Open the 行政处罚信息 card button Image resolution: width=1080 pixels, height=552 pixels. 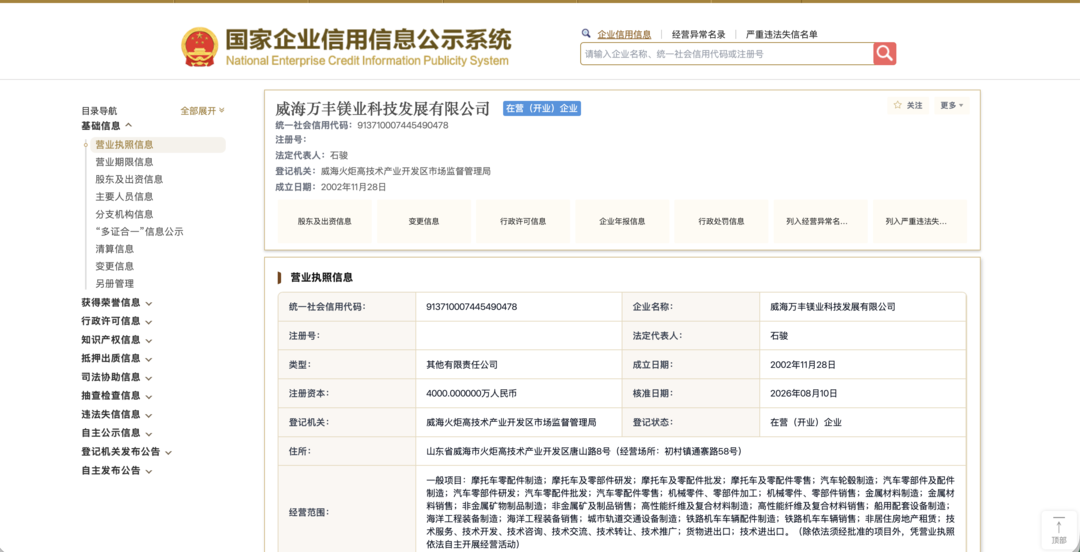click(x=721, y=222)
